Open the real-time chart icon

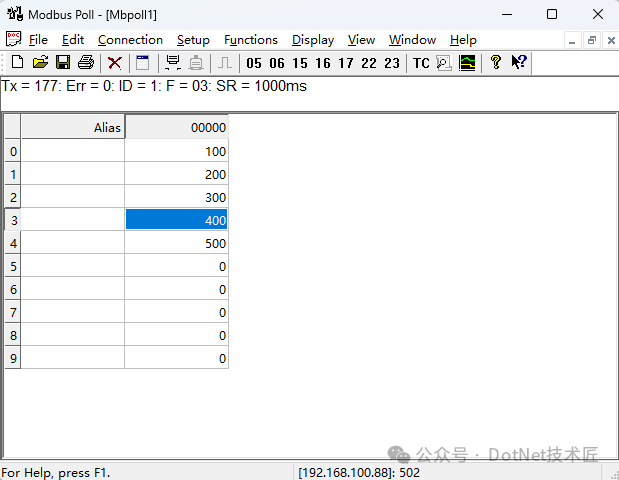(x=467, y=62)
